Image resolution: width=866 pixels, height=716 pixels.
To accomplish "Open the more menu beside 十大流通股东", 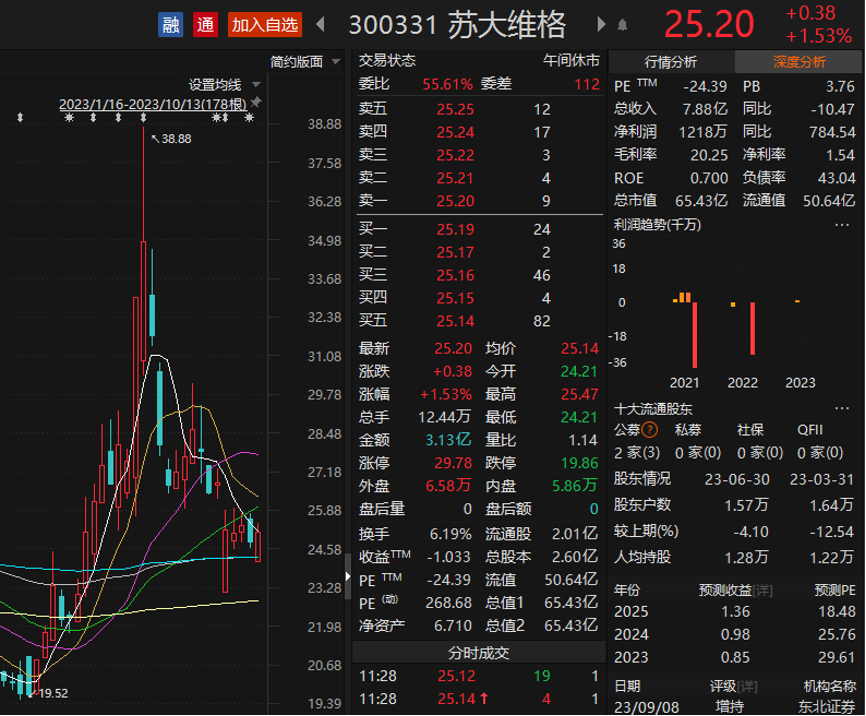I will click(x=842, y=408).
